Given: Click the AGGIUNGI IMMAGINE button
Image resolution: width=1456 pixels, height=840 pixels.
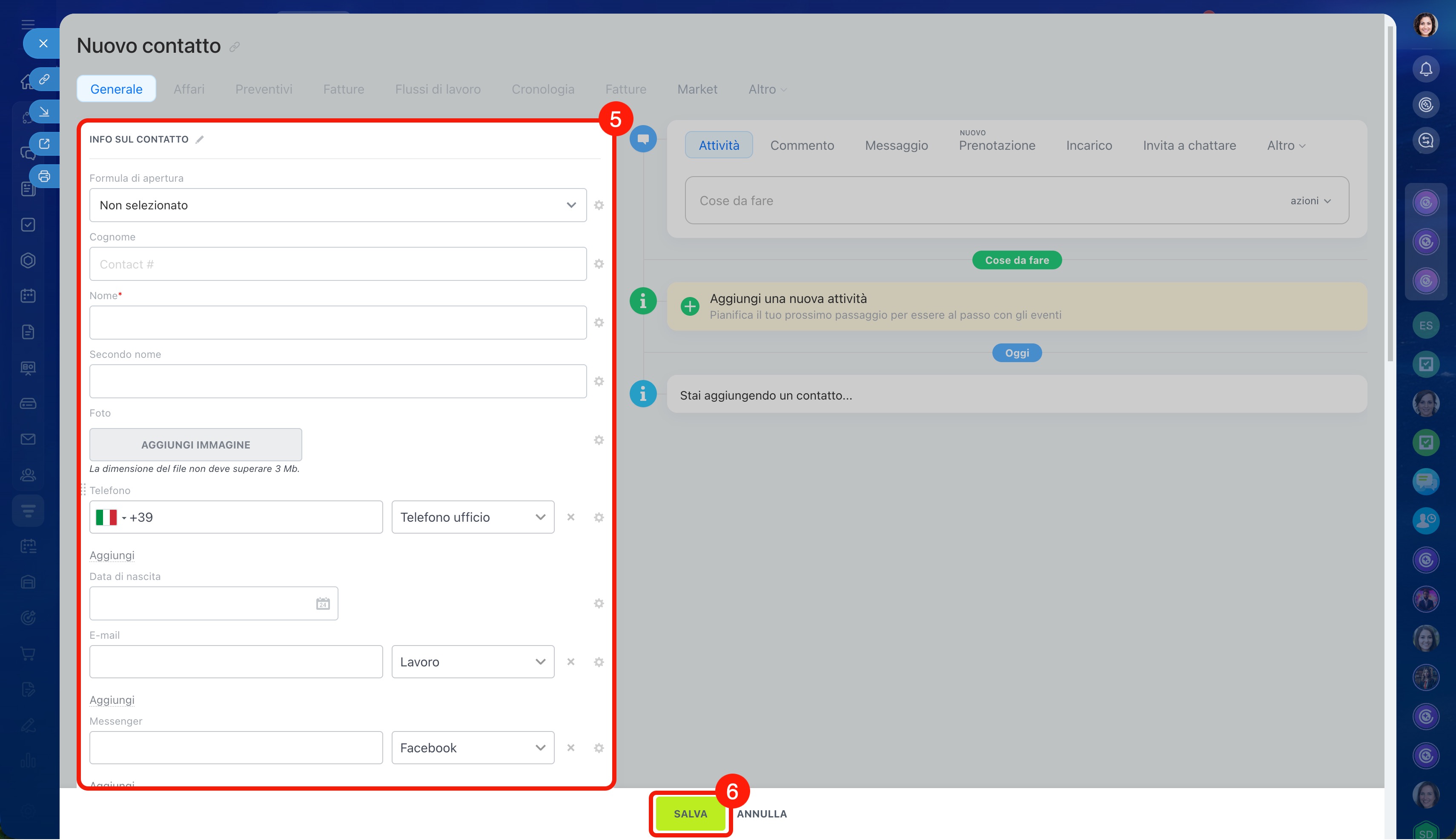Looking at the screenshot, I should (x=196, y=445).
